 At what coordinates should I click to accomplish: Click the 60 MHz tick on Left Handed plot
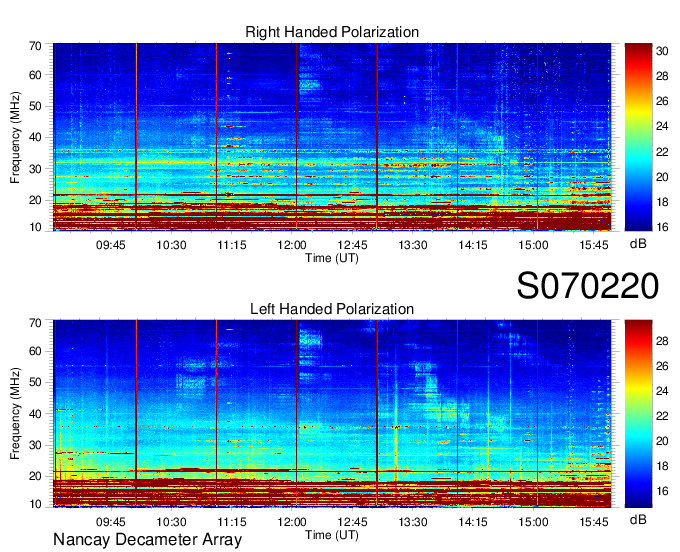coord(35,352)
